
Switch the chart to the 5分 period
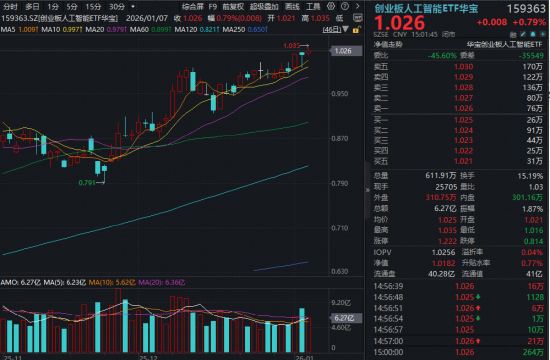point(72,7)
